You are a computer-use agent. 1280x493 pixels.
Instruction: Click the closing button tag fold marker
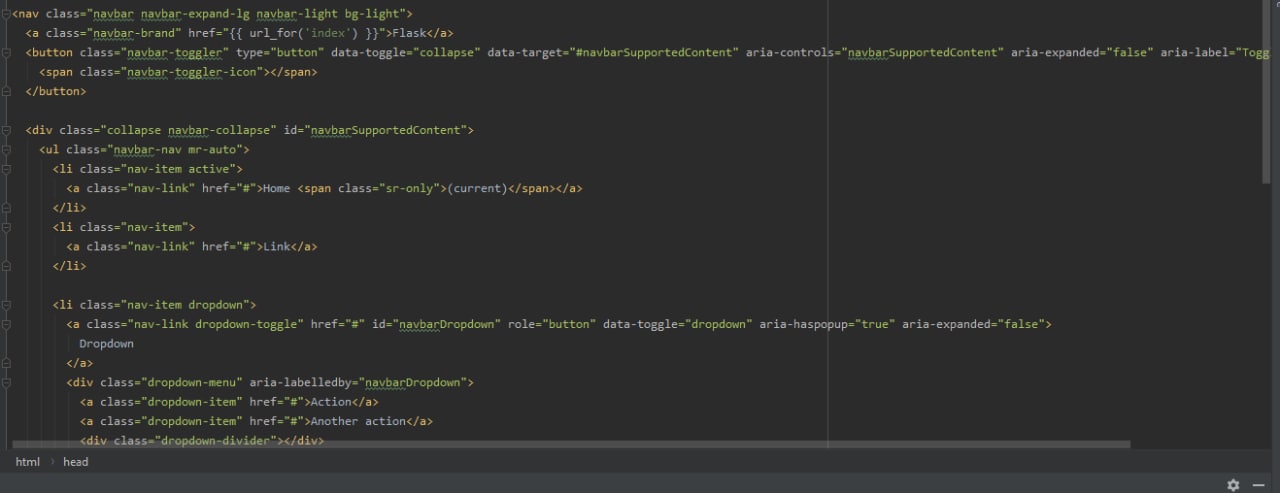6,91
